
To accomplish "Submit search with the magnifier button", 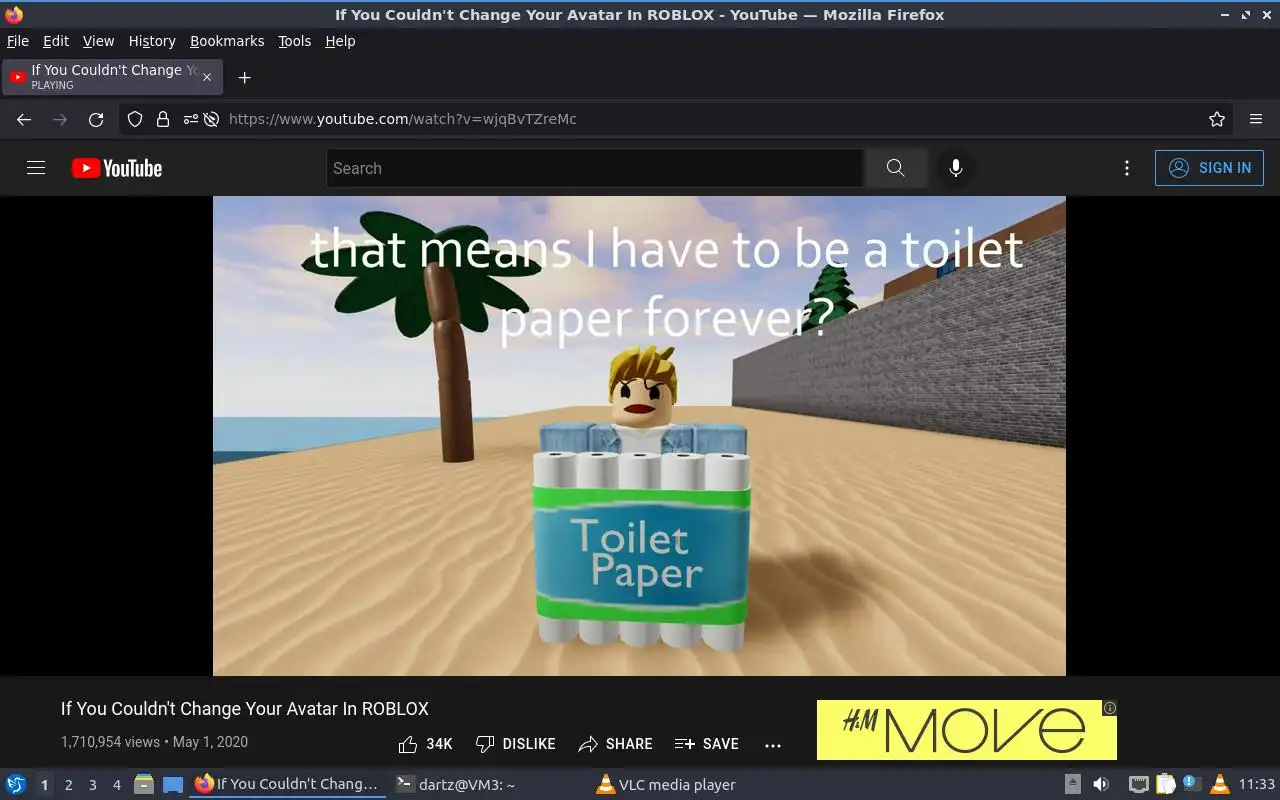I will click(895, 168).
